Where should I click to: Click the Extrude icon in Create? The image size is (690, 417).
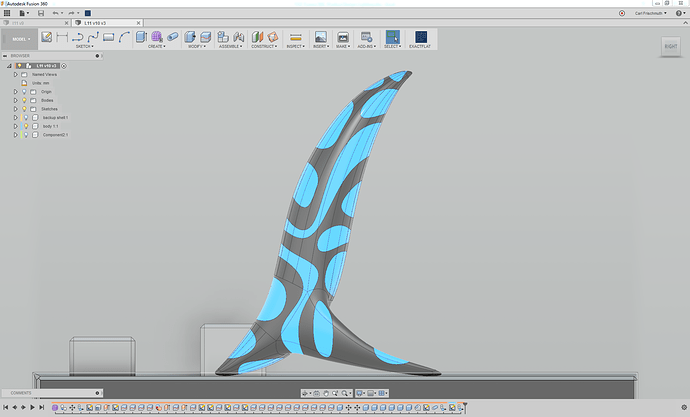pyautogui.click(x=141, y=37)
